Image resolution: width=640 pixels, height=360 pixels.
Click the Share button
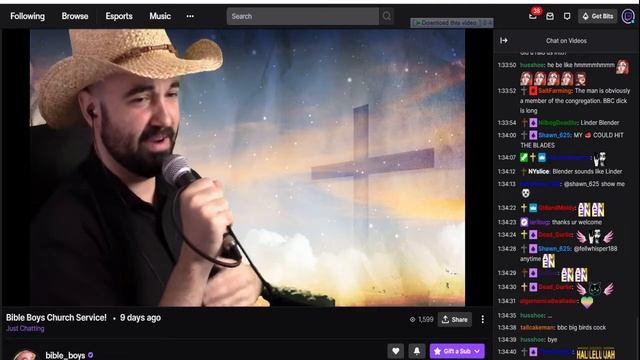(x=455, y=320)
